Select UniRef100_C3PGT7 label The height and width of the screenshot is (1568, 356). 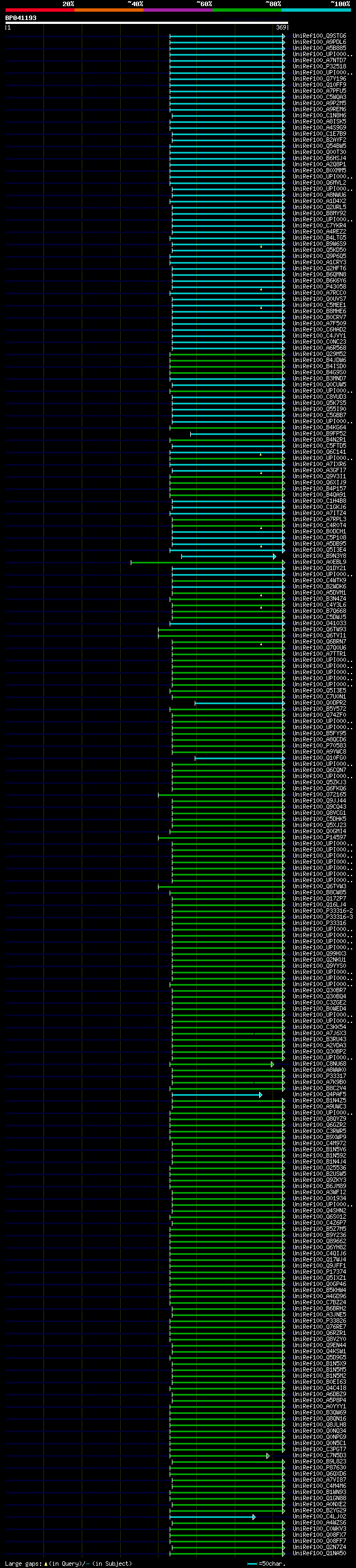click(x=319, y=1449)
